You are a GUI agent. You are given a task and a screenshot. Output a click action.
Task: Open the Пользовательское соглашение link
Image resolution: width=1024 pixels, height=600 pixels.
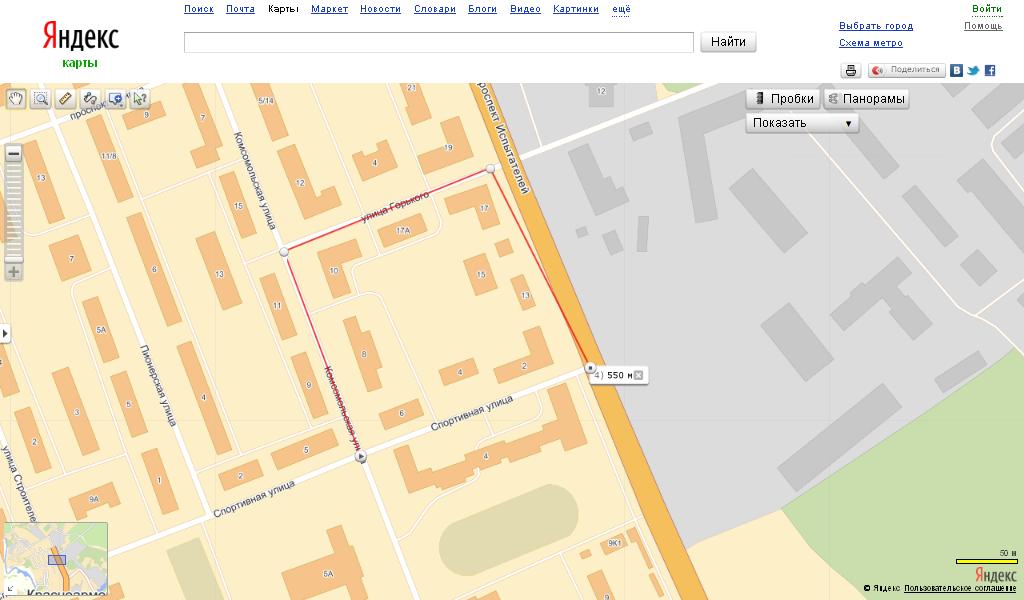point(959,588)
